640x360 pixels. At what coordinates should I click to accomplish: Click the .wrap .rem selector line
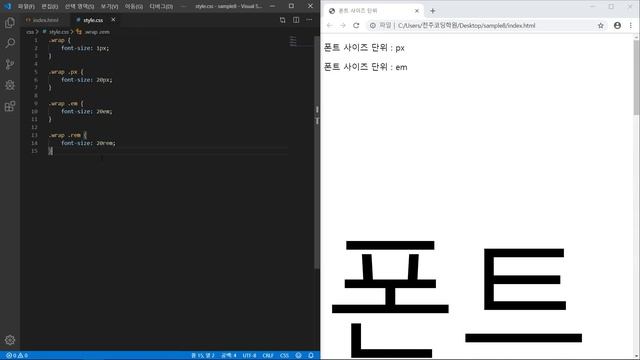click(x=68, y=135)
